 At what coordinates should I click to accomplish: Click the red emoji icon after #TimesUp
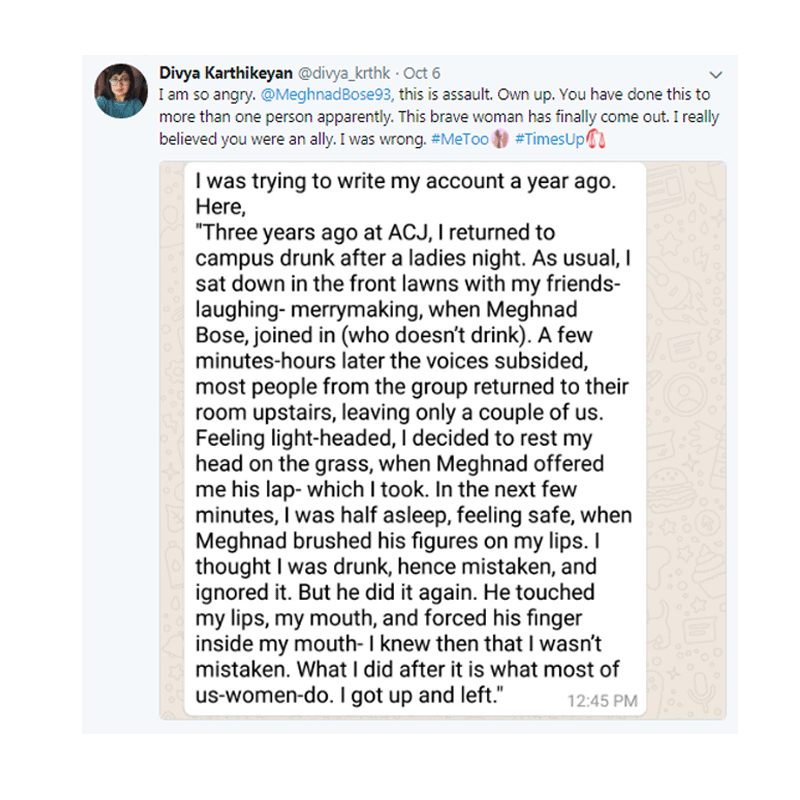point(595,139)
